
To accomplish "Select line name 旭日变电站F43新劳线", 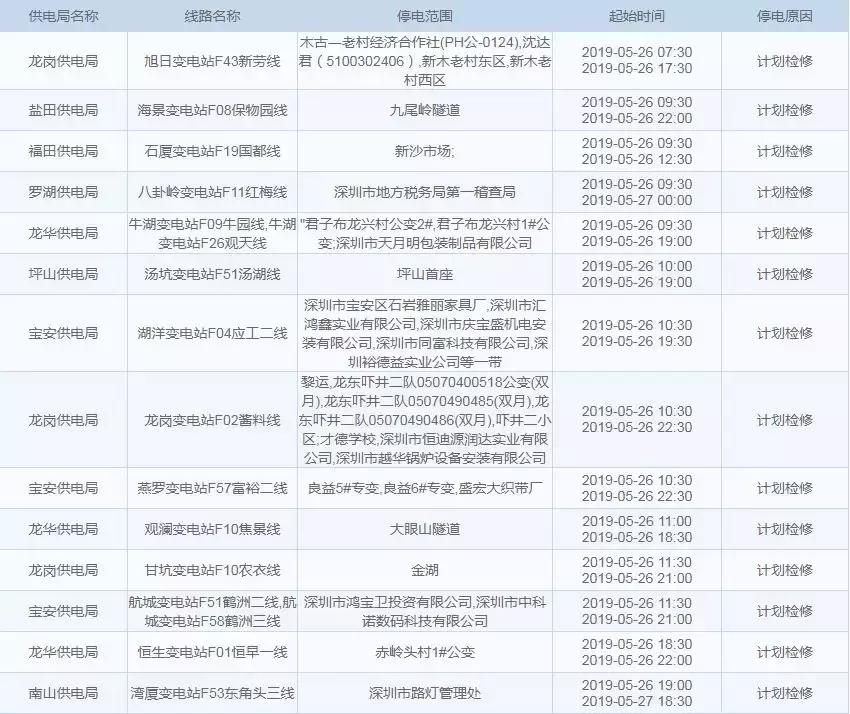I will 210,62.
